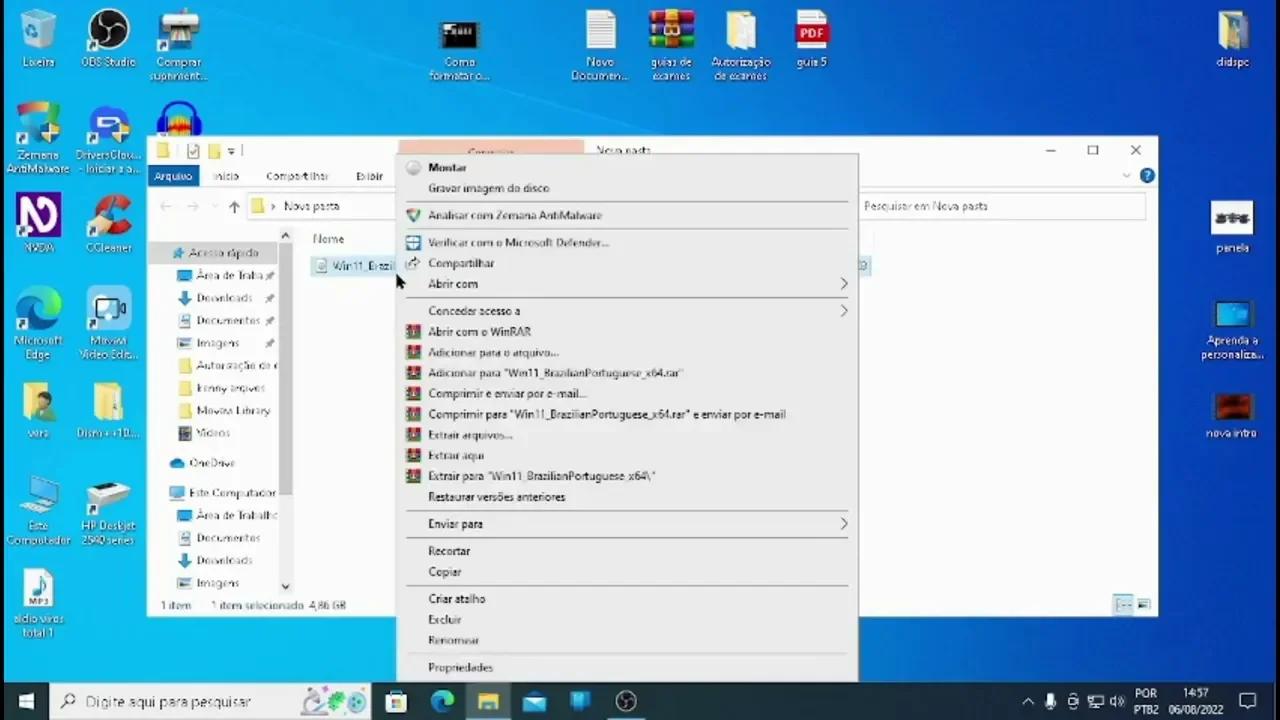This screenshot has height=720, width=1280.
Task: Click the Pesquisar em Nova pasta search box
Action: tap(1000, 206)
